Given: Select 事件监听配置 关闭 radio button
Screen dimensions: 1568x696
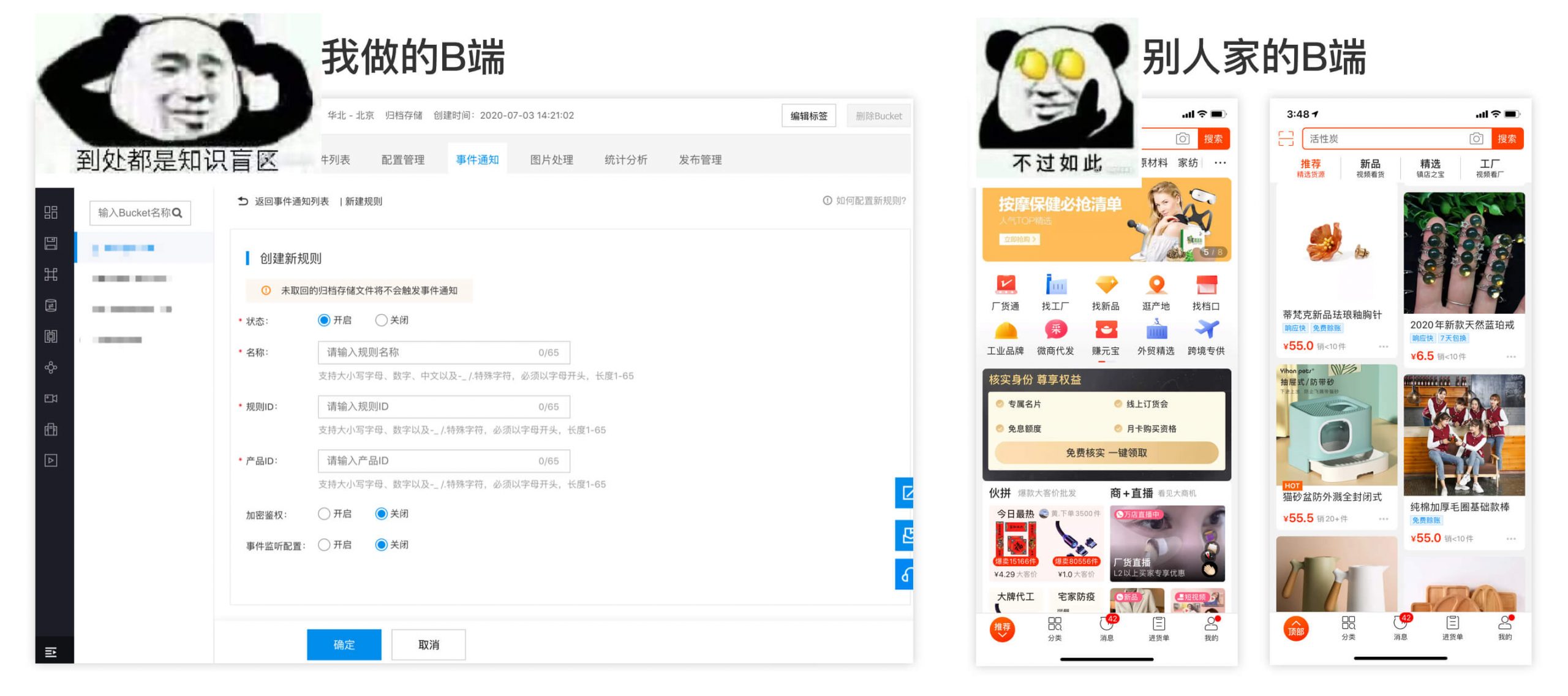Looking at the screenshot, I should (x=381, y=545).
